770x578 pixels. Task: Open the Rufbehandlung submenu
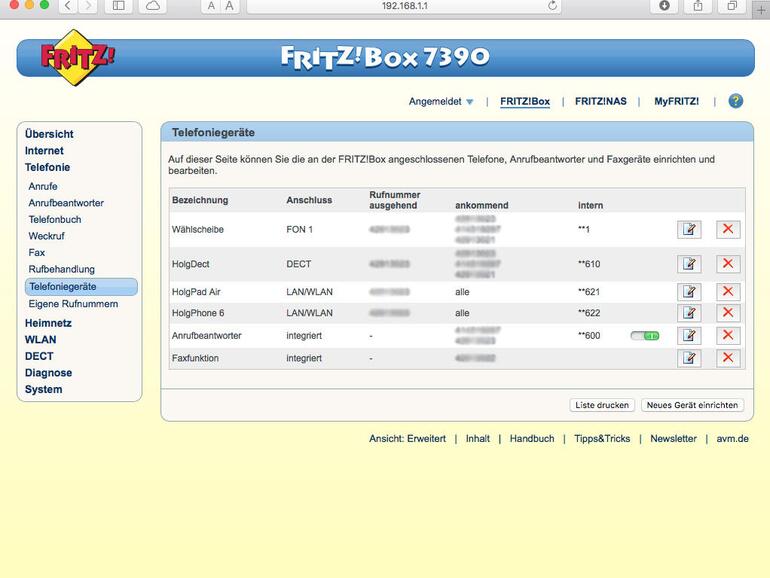[x=61, y=269]
